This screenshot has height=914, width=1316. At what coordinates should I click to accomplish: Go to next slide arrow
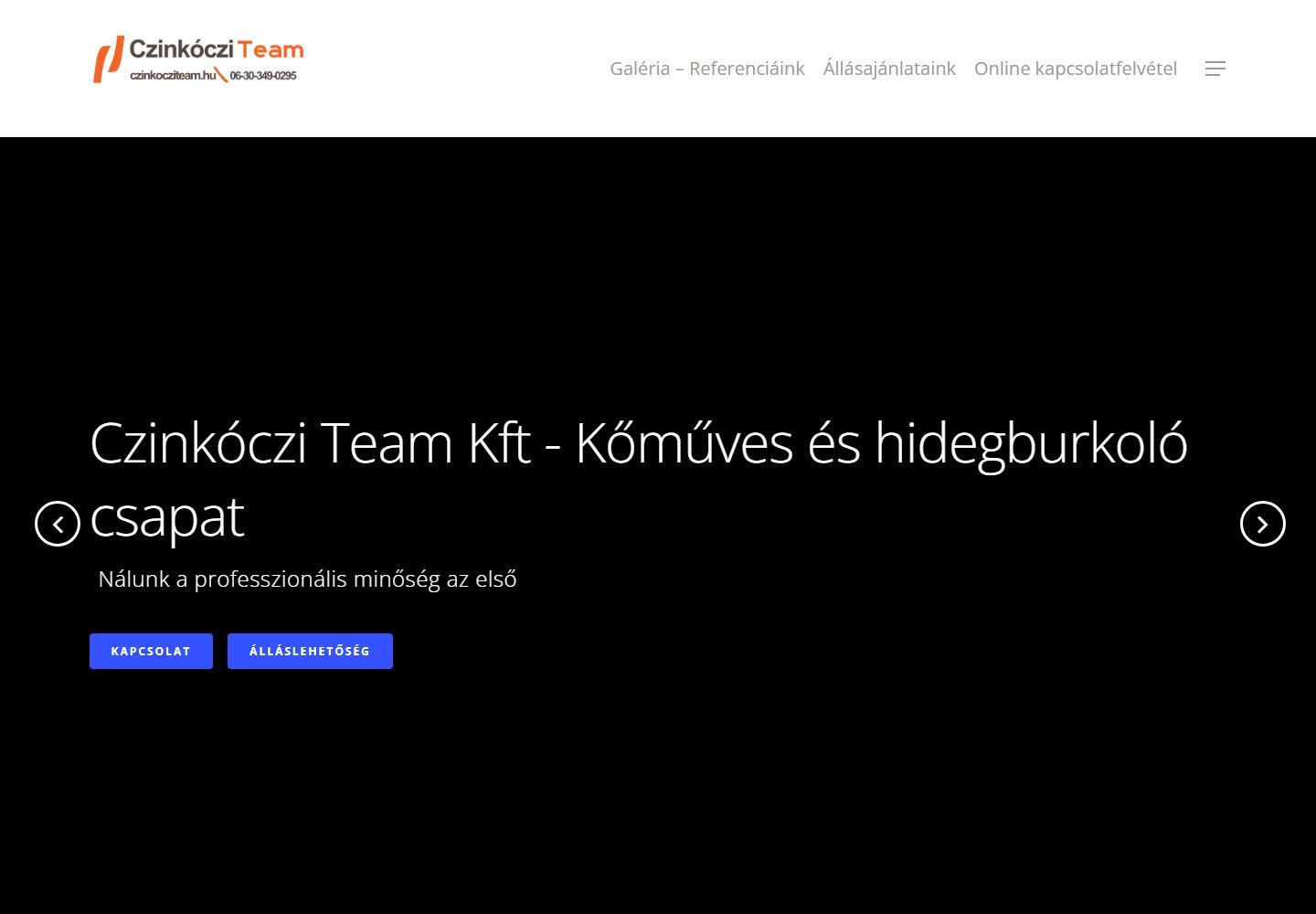click(1262, 524)
